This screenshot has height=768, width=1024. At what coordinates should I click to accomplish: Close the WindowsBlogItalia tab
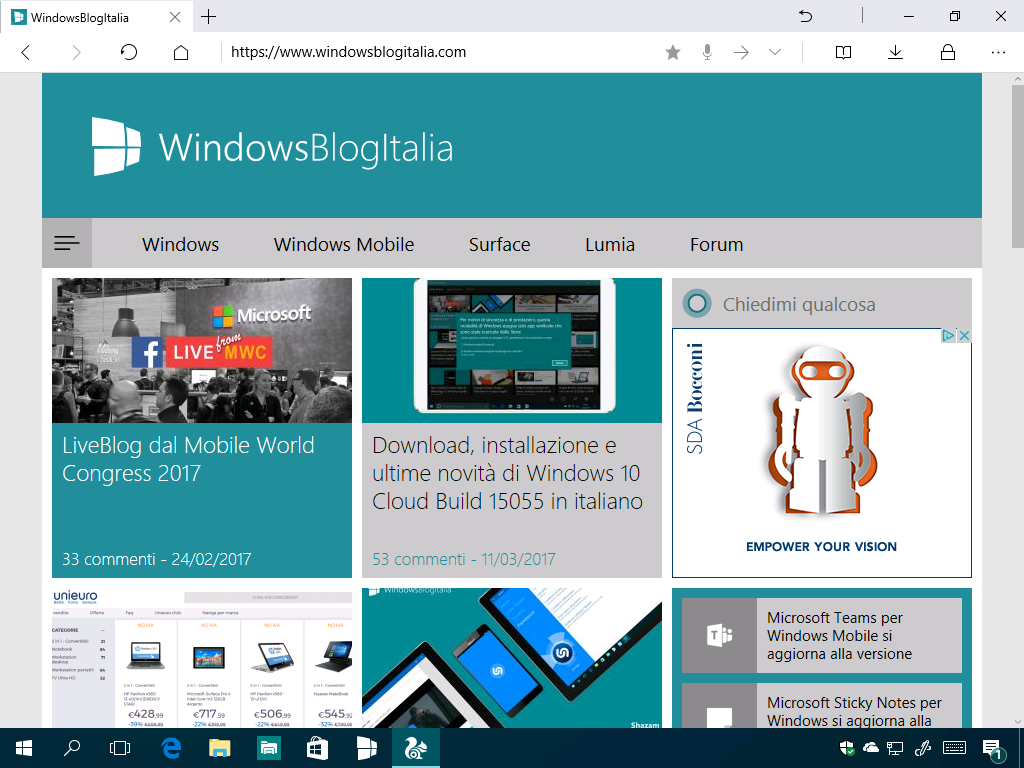[175, 17]
